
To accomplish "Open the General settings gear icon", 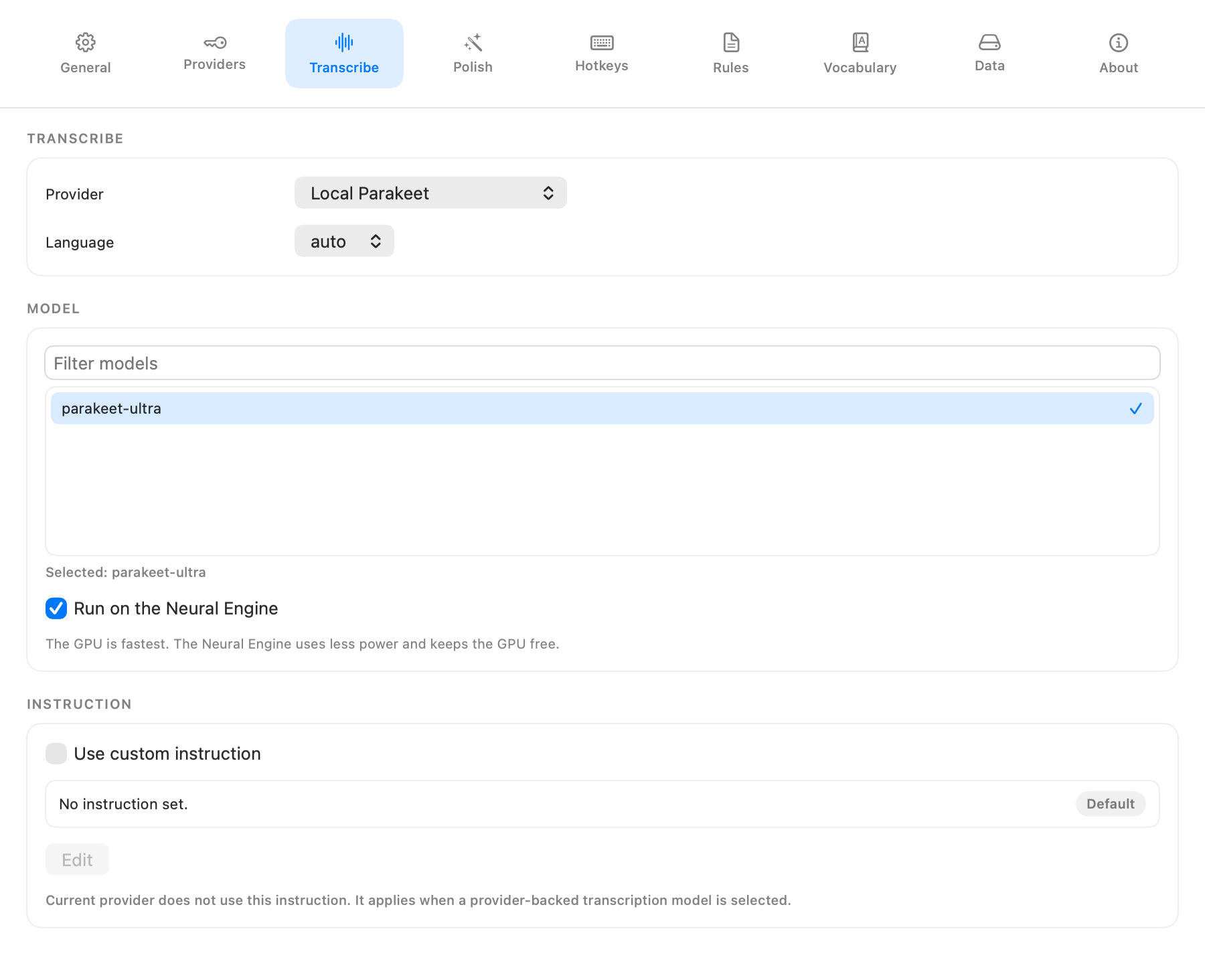I will [85, 43].
